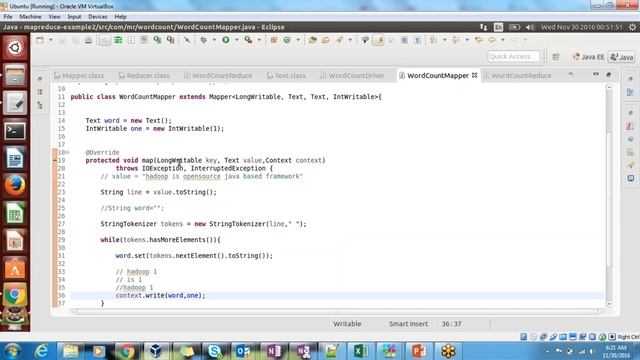The image size is (640, 360).
Task: Open Excel from the Windows taskbar
Action: click(x=361, y=351)
